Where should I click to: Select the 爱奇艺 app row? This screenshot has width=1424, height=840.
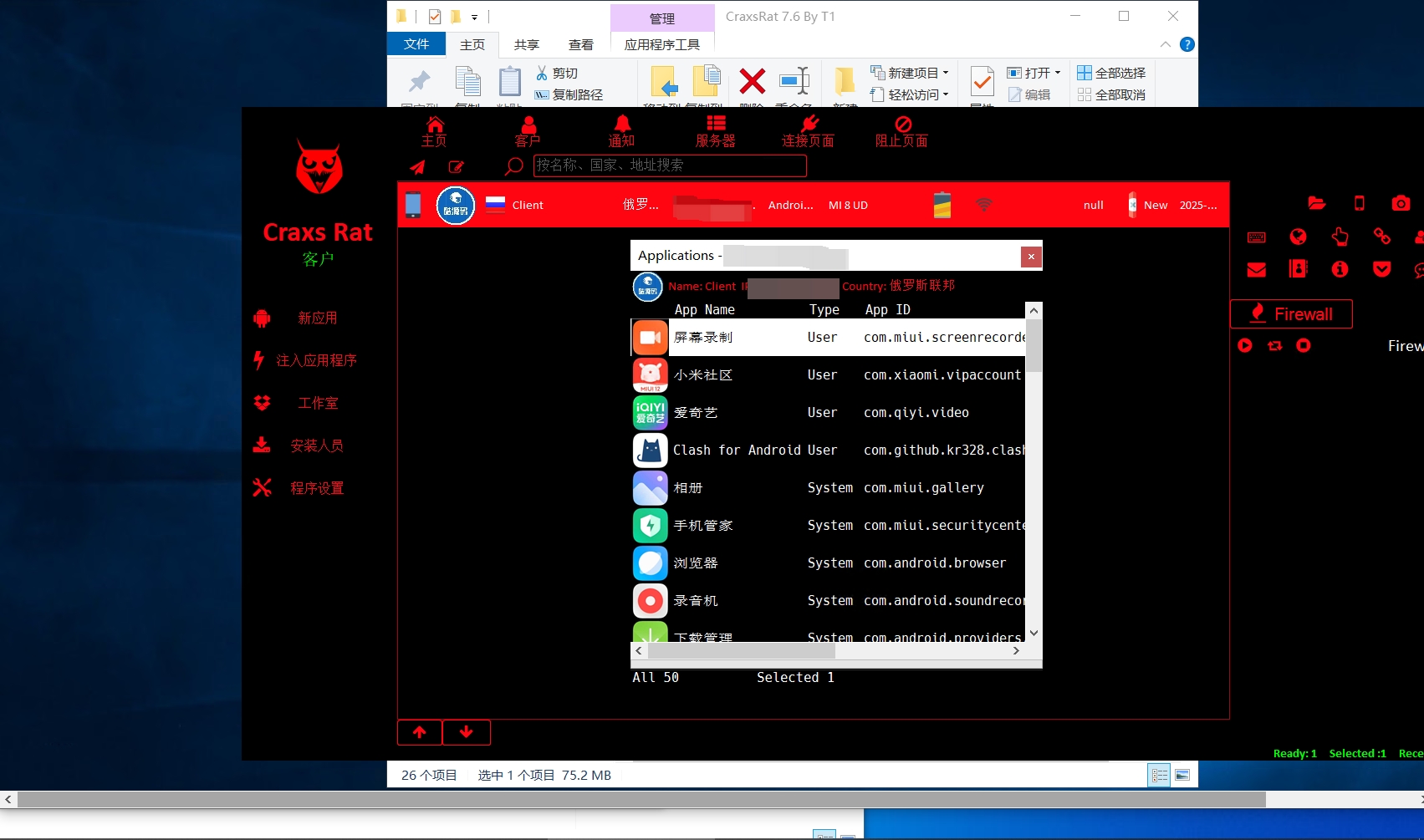tap(828, 413)
